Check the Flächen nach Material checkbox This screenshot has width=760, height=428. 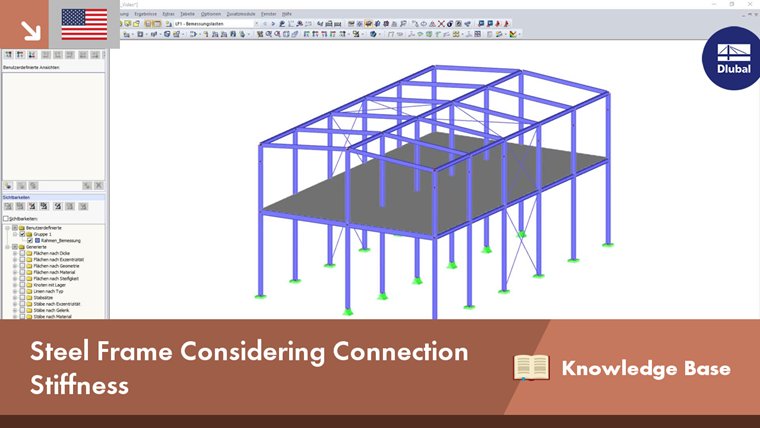click(x=22, y=272)
